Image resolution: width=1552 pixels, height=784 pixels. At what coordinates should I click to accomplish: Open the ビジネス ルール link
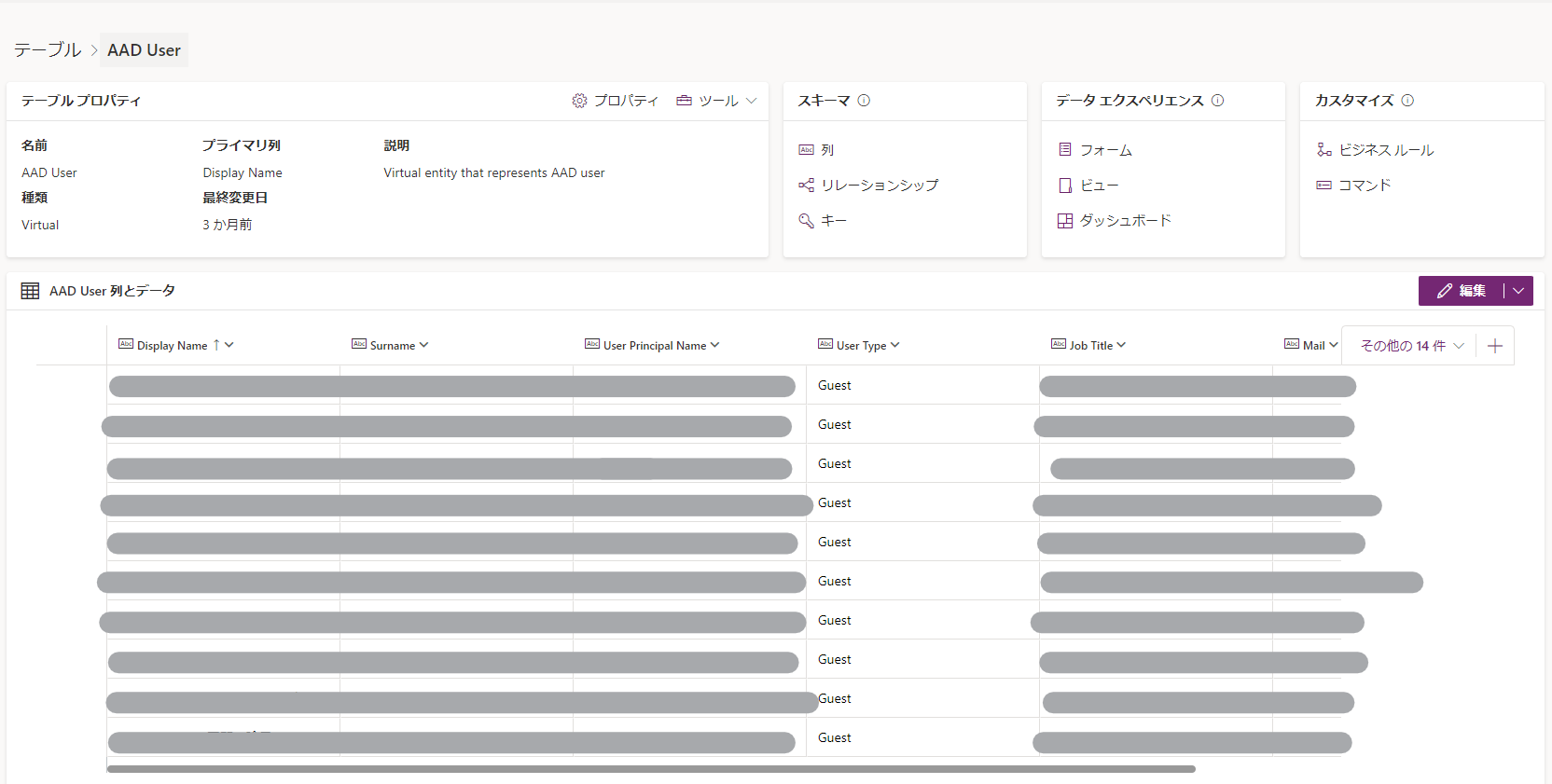1386,150
